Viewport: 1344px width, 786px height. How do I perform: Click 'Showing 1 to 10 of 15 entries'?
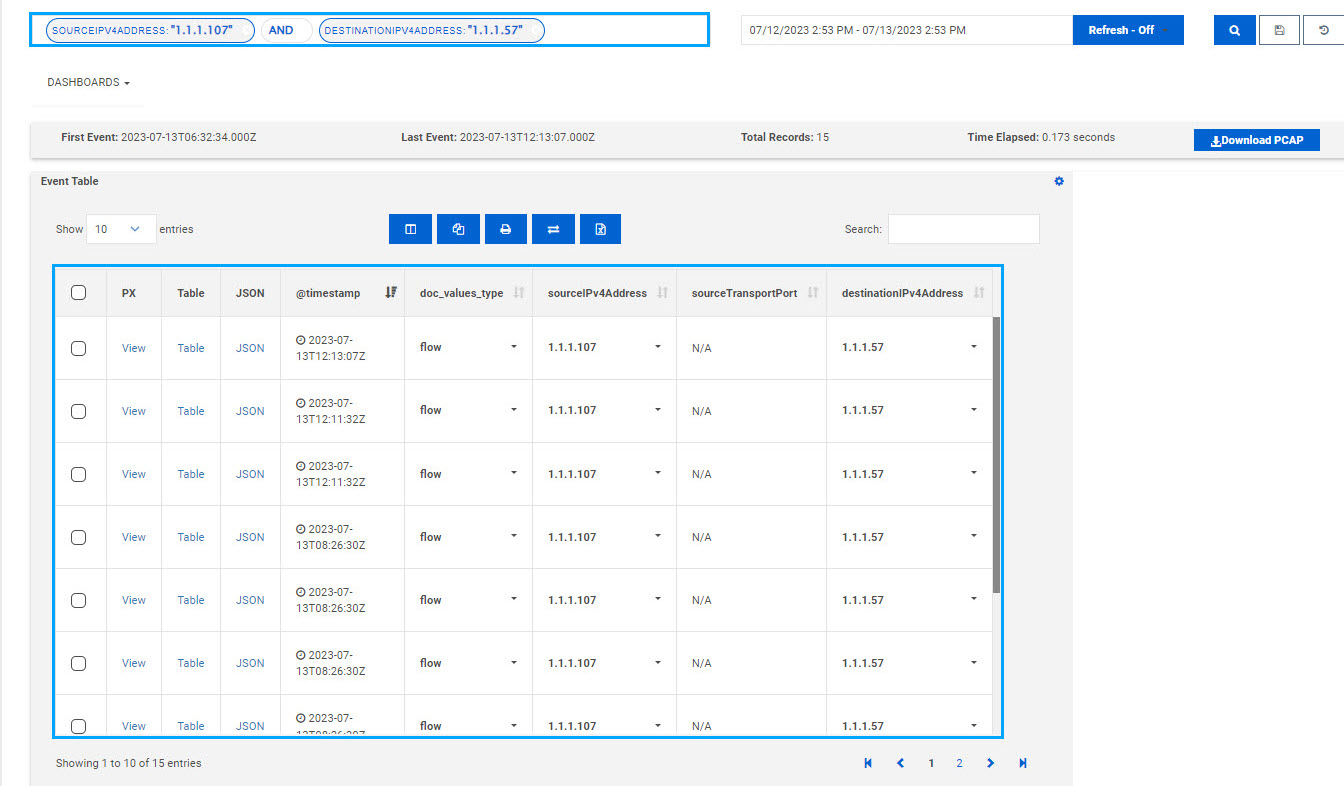point(129,763)
